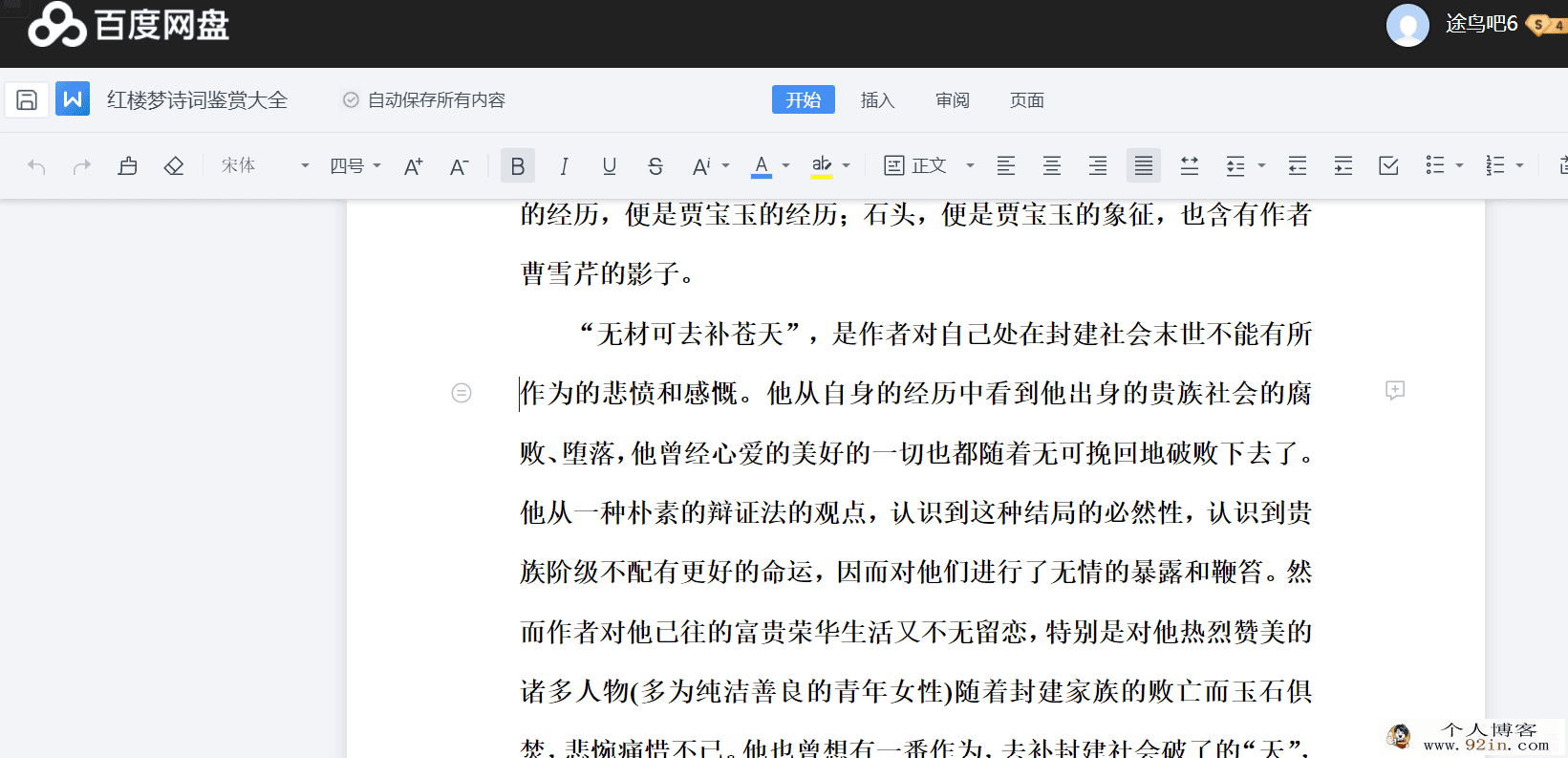Redo the last edit
The image size is (1568, 758).
click(x=82, y=166)
